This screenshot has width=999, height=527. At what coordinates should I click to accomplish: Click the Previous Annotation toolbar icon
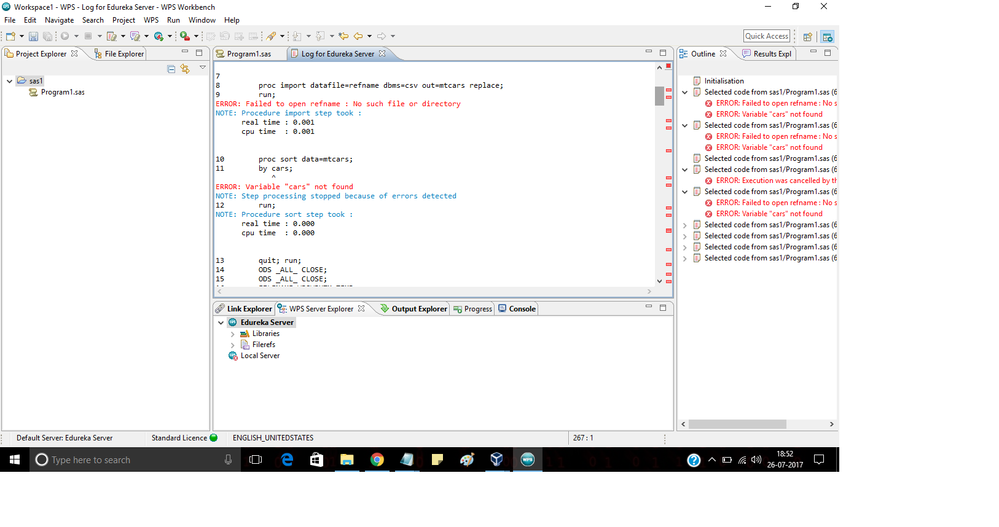tap(320, 36)
